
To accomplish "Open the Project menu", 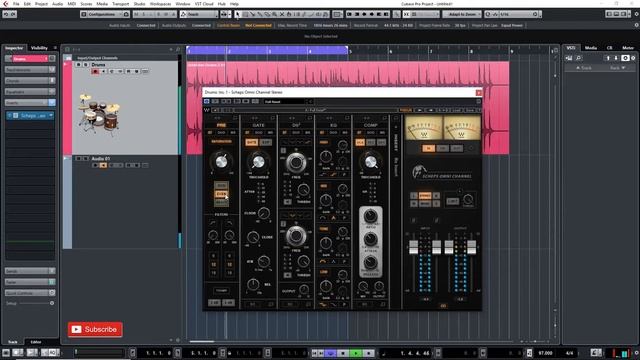I will tap(41, 4).
